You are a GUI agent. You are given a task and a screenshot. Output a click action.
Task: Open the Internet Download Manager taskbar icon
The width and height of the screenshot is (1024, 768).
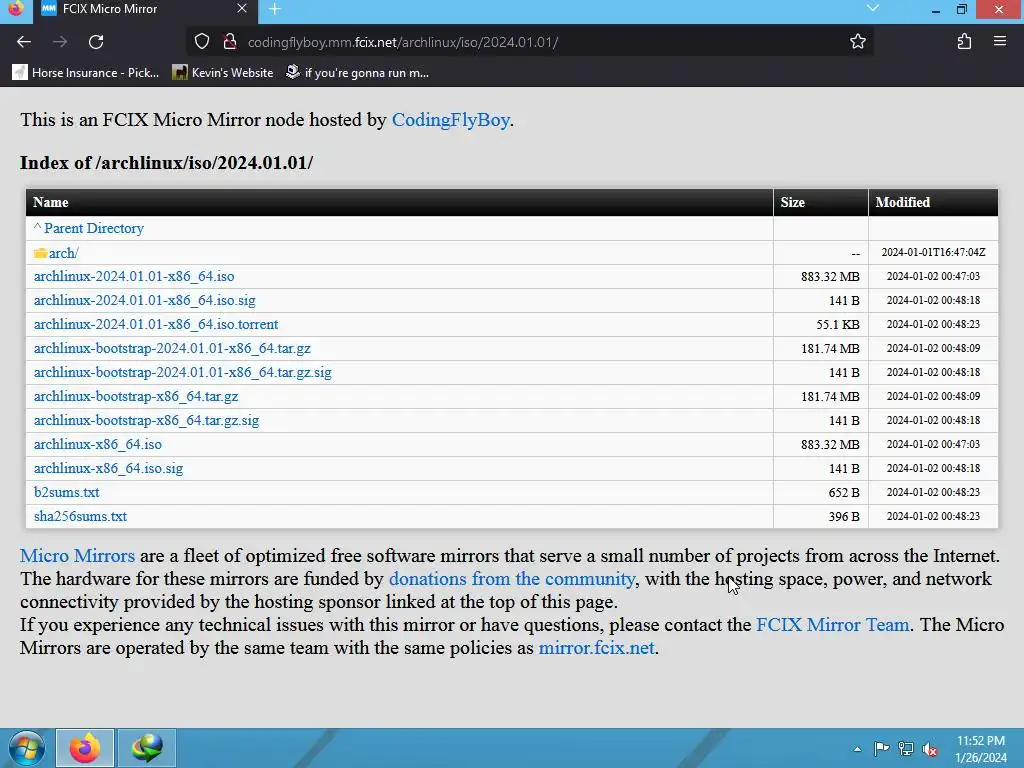[x=147, y=748]
